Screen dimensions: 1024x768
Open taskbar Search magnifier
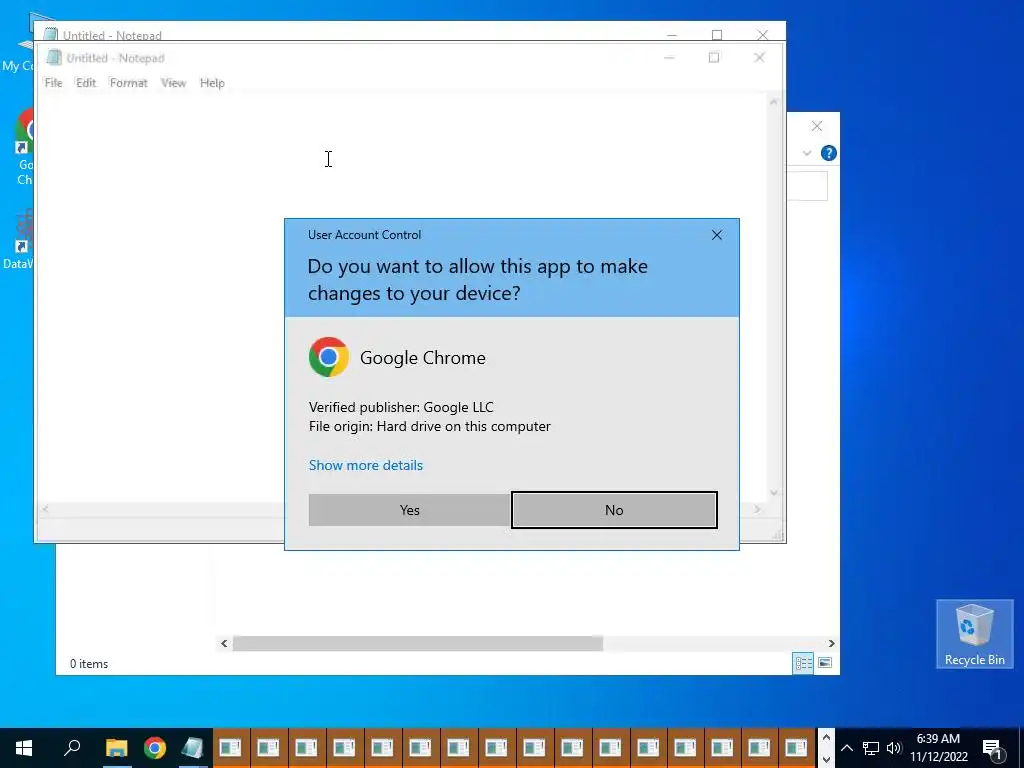(72, 748)
